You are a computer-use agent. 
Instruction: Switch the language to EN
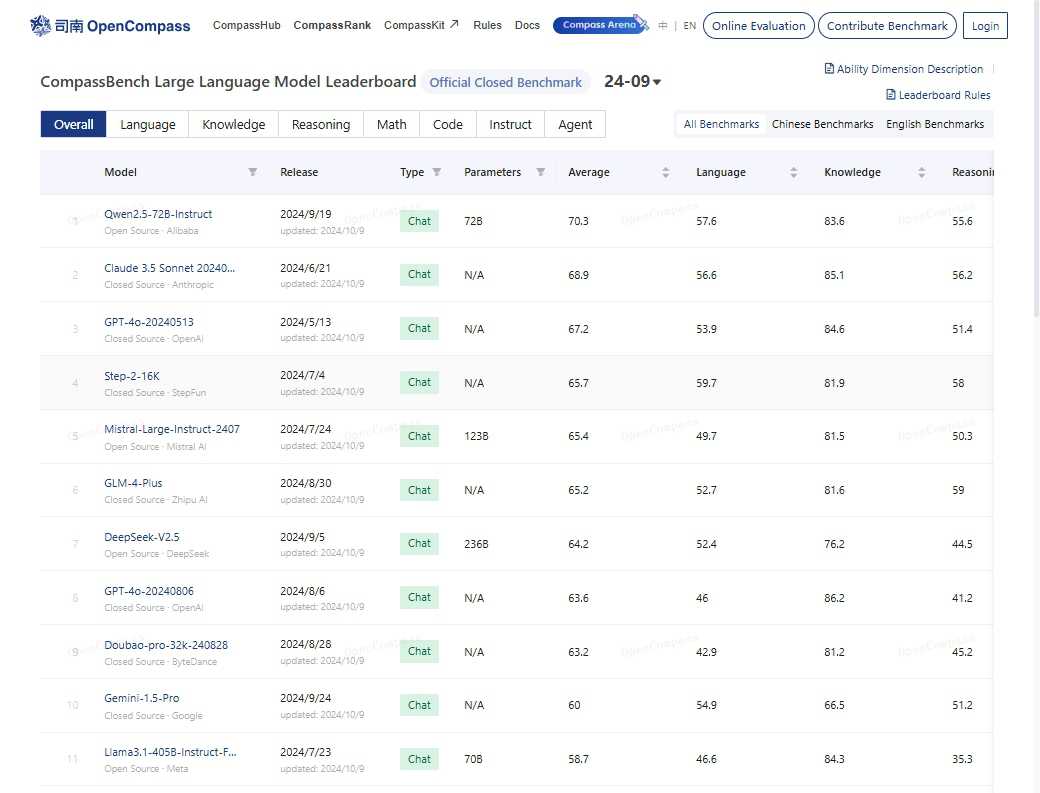tap(690, 26)
